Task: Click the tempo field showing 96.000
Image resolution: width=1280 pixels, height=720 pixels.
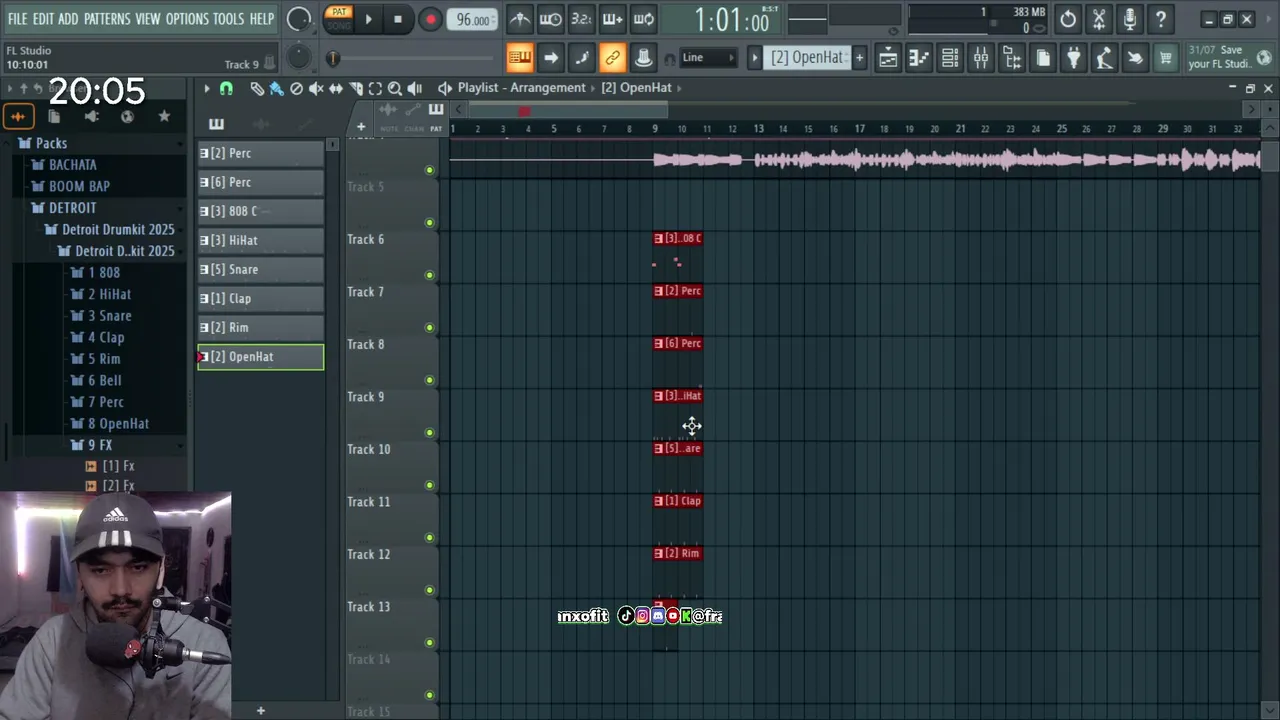Action: click(473, 20)
